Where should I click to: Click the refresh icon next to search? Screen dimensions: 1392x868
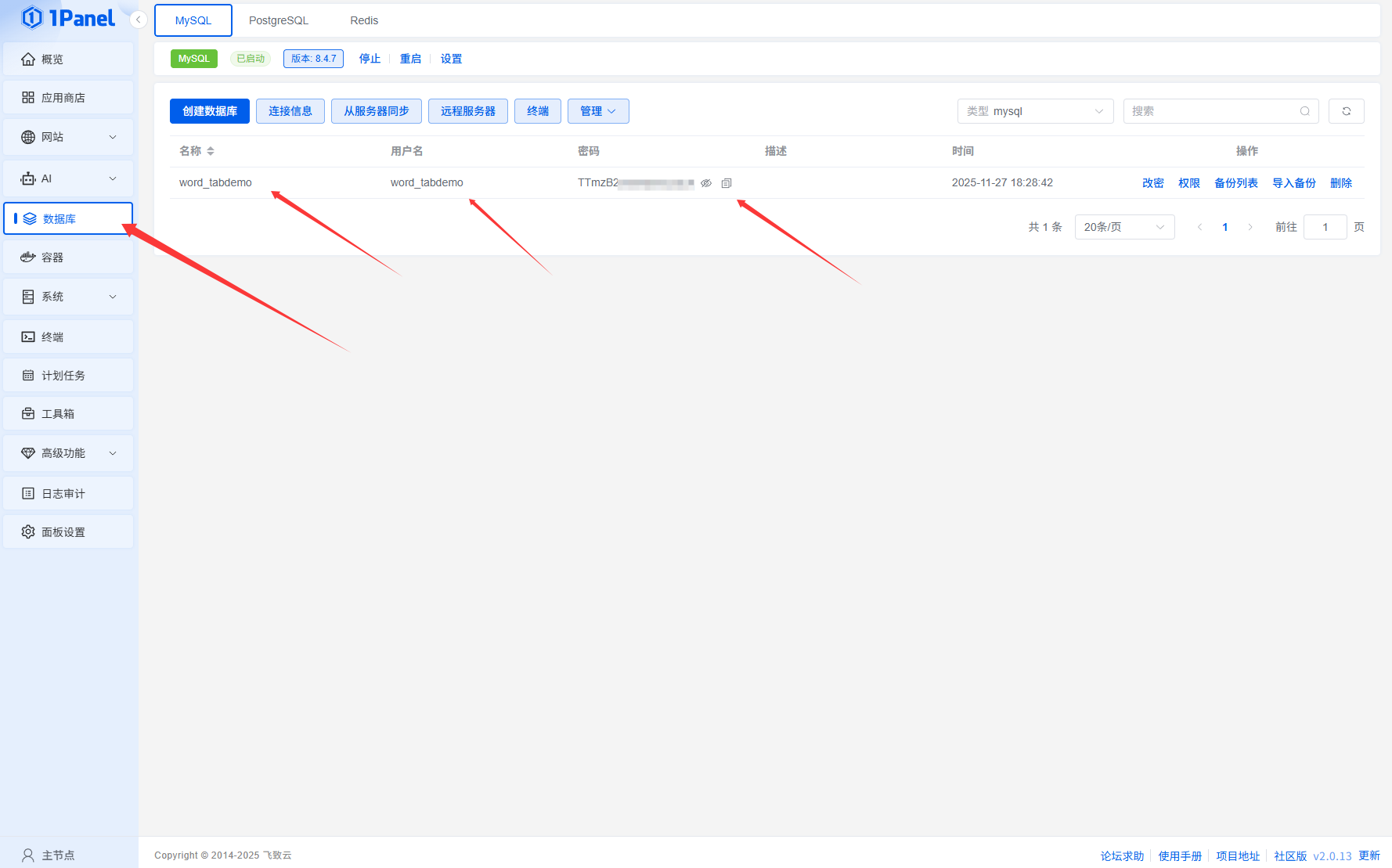pyautogui.click(x=1346, y=111)
